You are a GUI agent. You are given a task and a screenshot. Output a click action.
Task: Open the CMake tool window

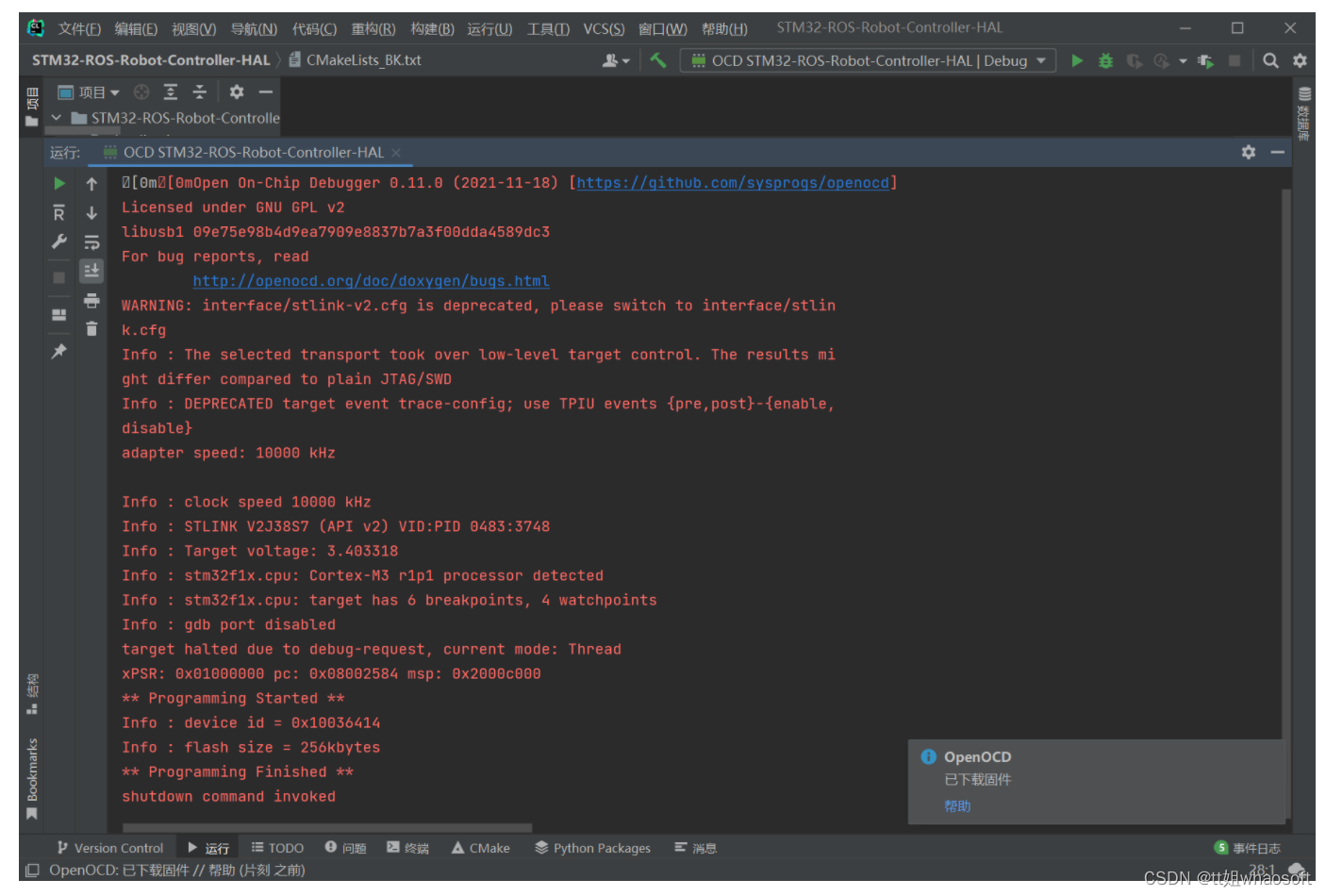tap(480, 848)
